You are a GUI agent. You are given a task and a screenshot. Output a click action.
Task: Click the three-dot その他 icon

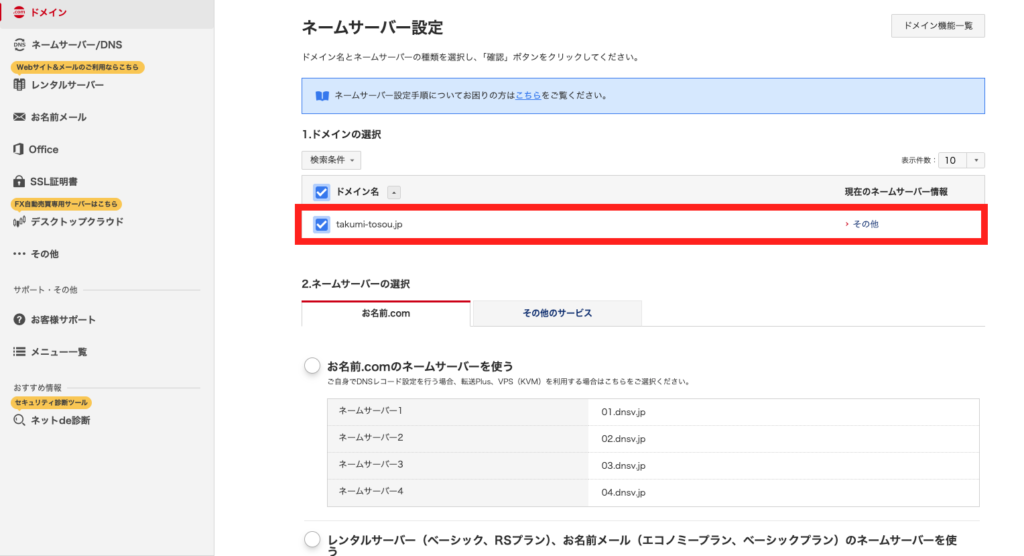(19, 253)
